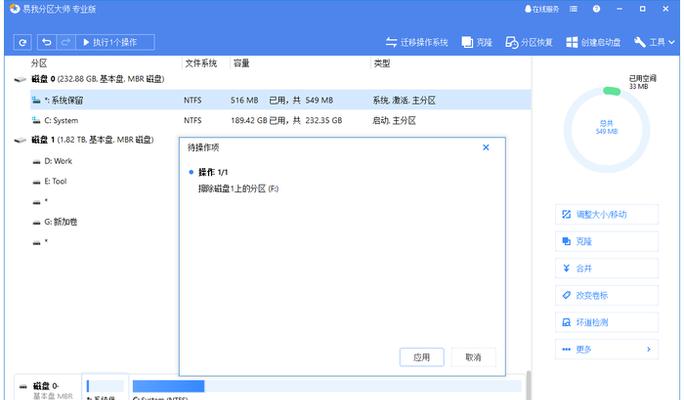This screenshot has width=684, height=400.
Task: Expand the 更多 more options
Action: coord(607,349)
